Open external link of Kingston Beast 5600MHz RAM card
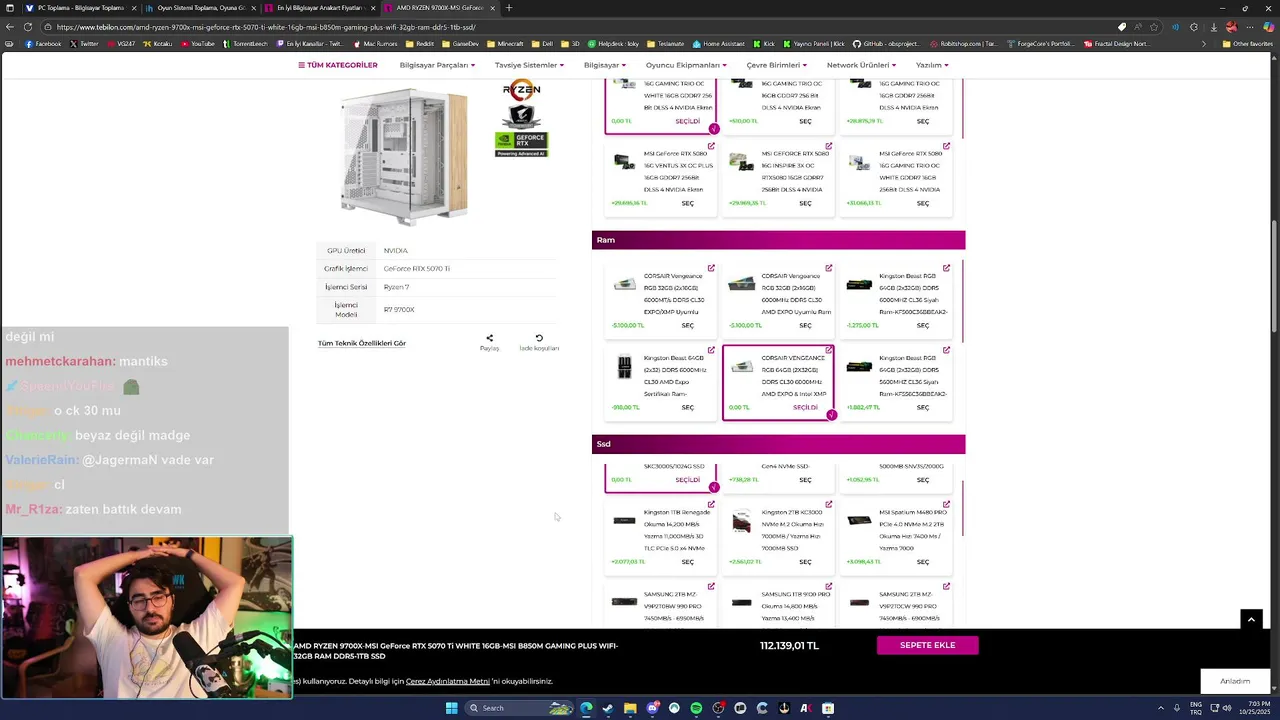Screen dimensions: 1280x720 (x=946, y=350)
